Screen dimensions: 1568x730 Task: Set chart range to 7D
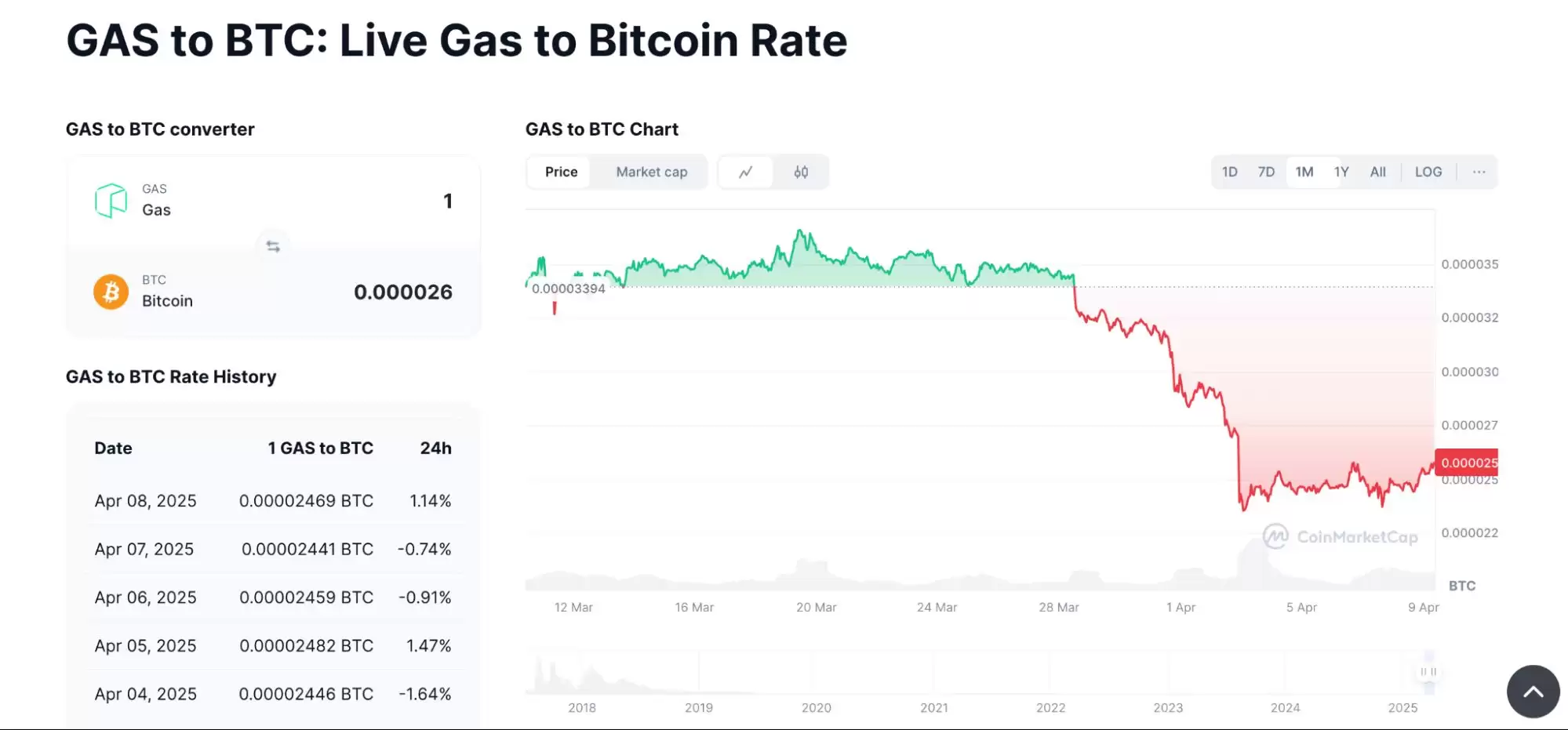1266,172
